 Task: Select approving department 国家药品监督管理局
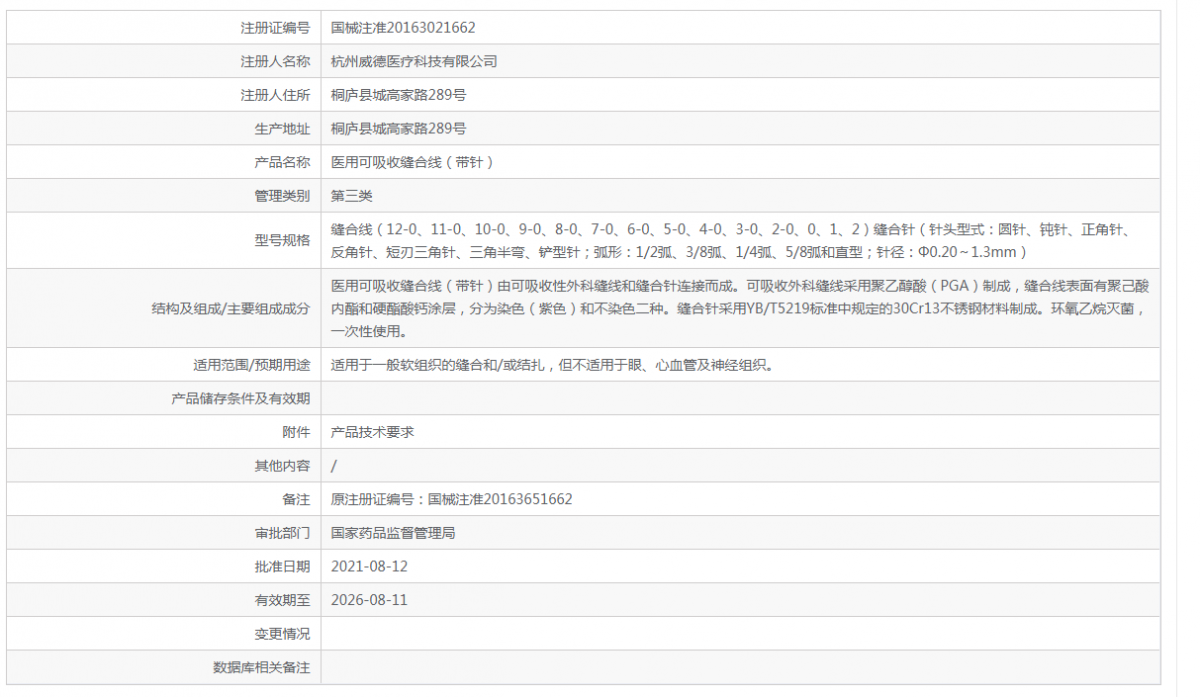point(394,533)
